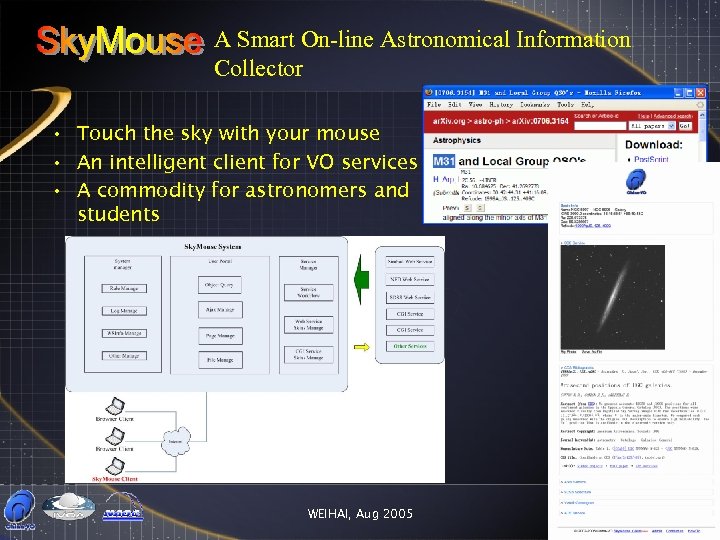Open the Edit menu in Firefox
Screen dimensions: 720x540
[454, 105]
